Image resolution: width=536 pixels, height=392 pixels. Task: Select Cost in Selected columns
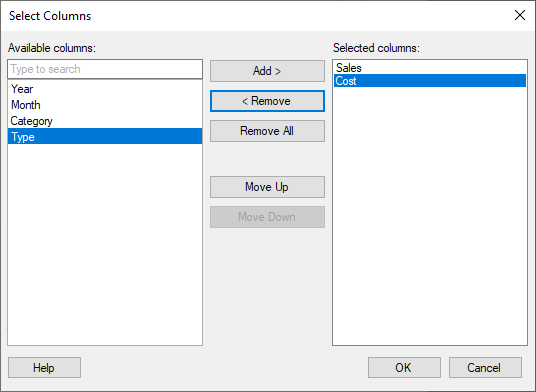430,81
